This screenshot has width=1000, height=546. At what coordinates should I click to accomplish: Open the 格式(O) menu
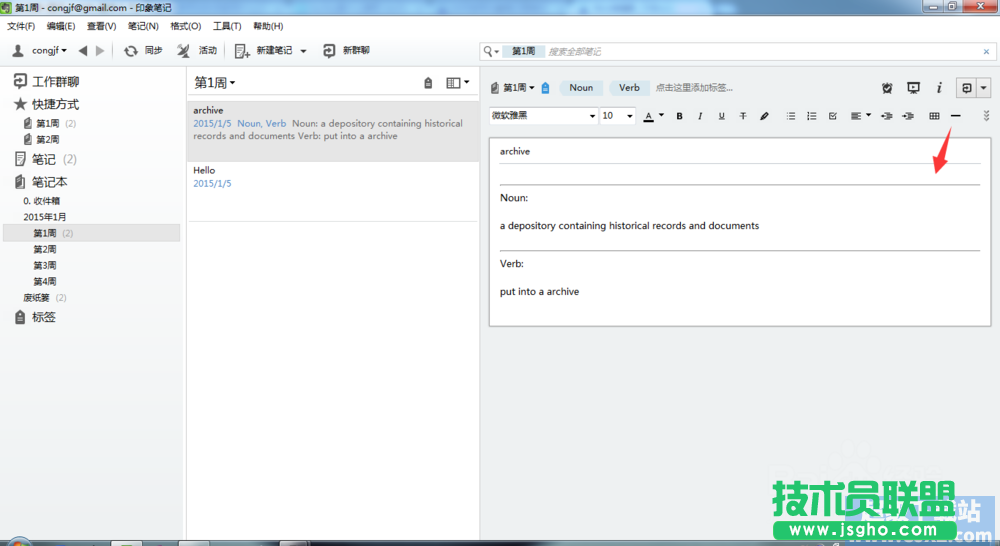click(x=185, y=26)
